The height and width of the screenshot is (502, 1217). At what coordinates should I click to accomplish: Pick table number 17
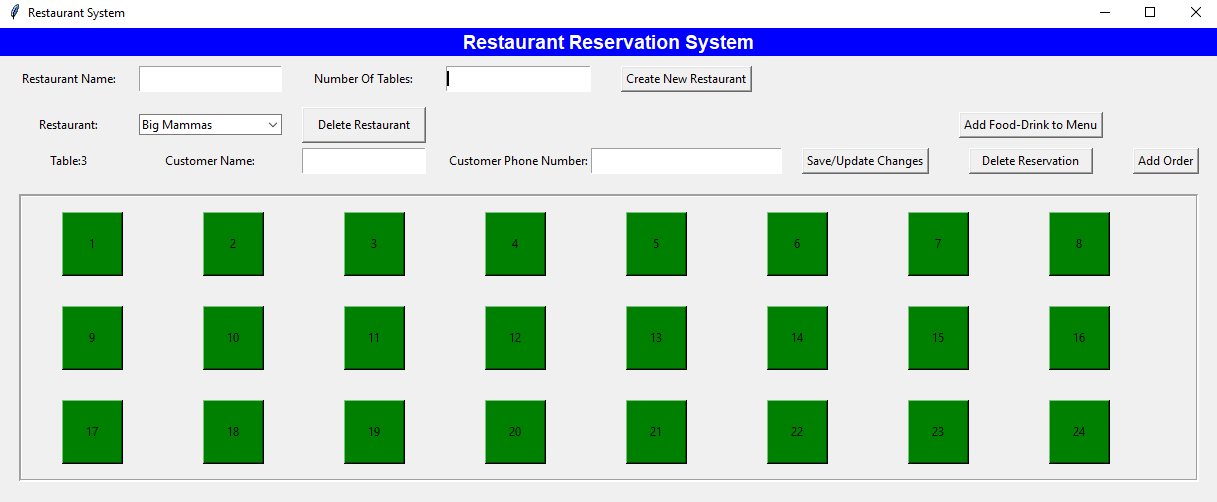[92, 431]
